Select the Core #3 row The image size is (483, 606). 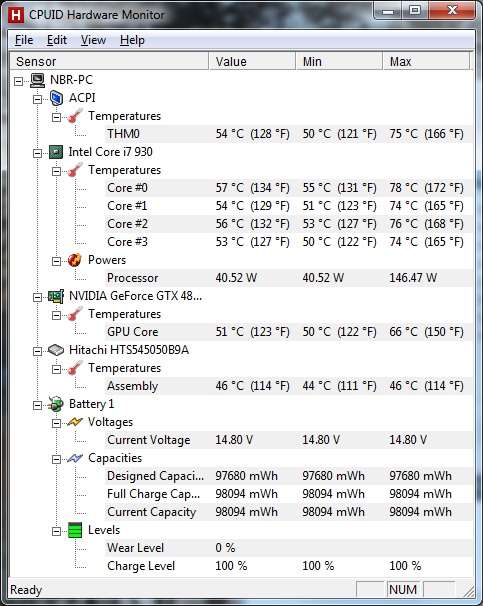289,242
